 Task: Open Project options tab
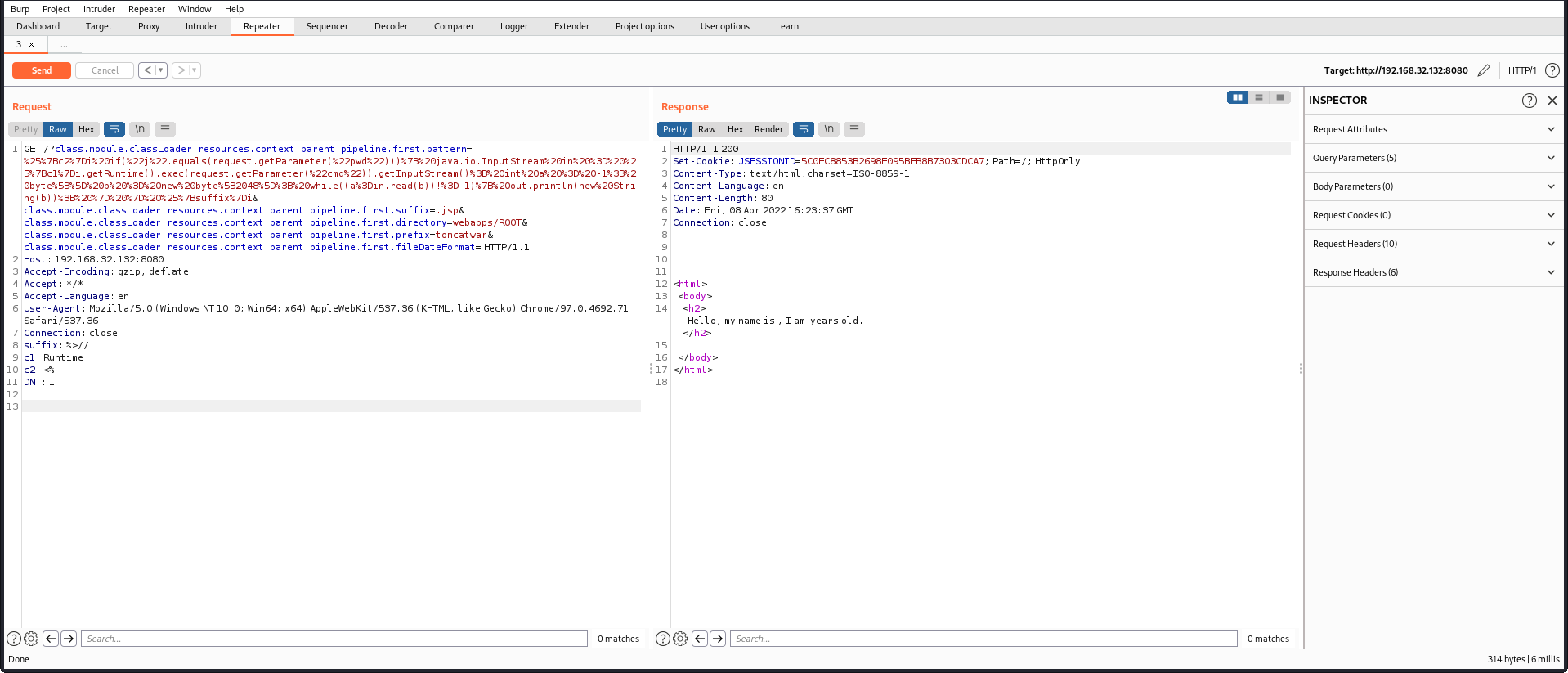tap(645, 26)
